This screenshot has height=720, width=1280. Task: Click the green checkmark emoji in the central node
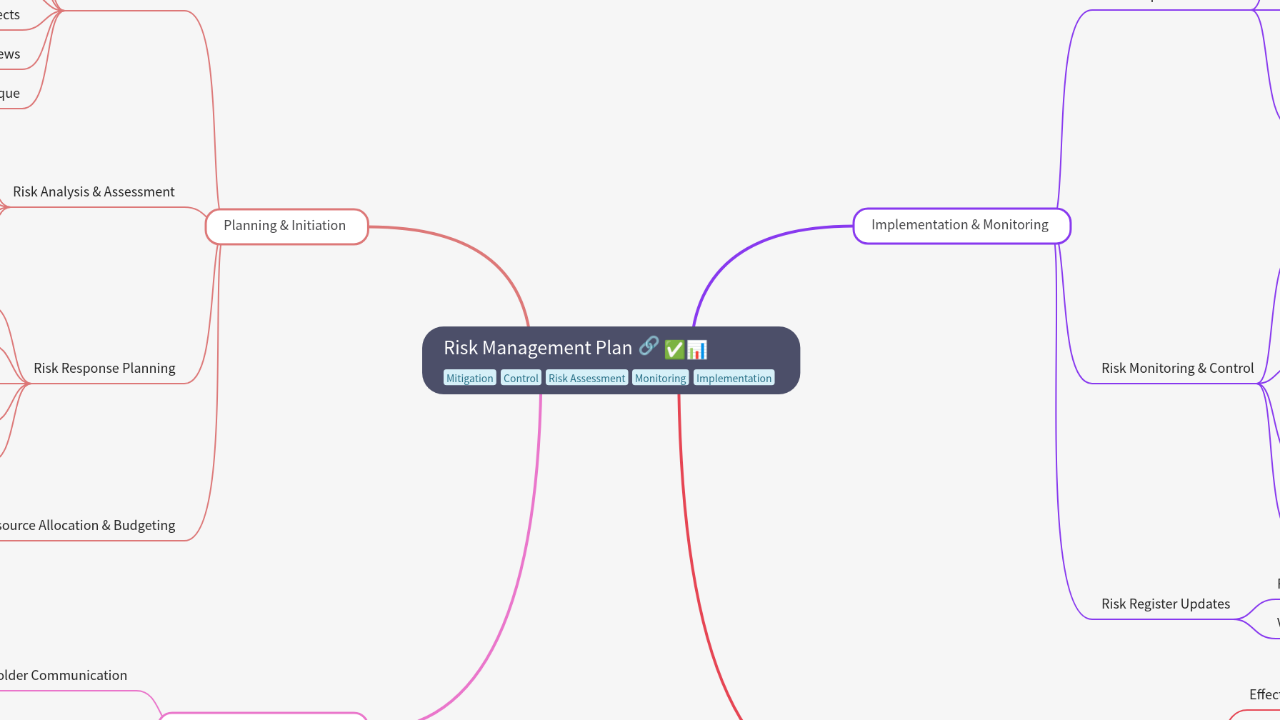tap(674, 349)
